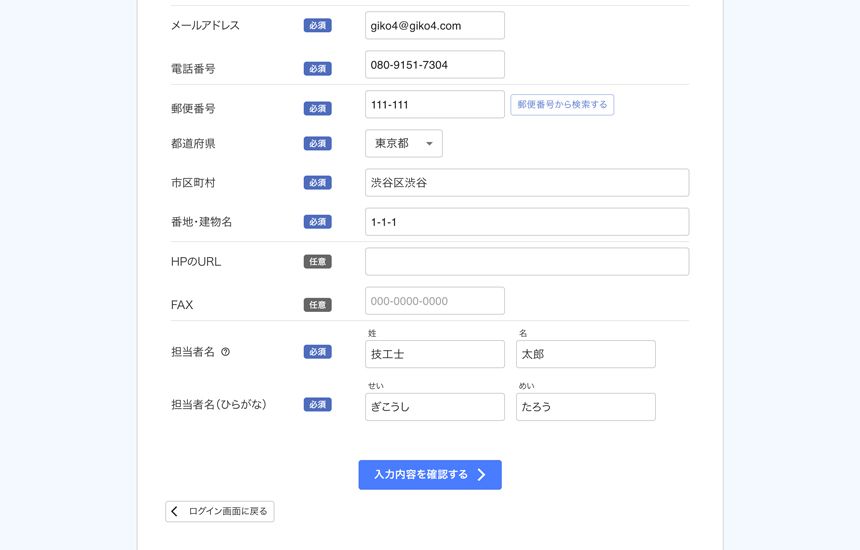860x550 pixels.
Task: Click the right chevron on 入力内容を確認する
Action: click(481, 475)
